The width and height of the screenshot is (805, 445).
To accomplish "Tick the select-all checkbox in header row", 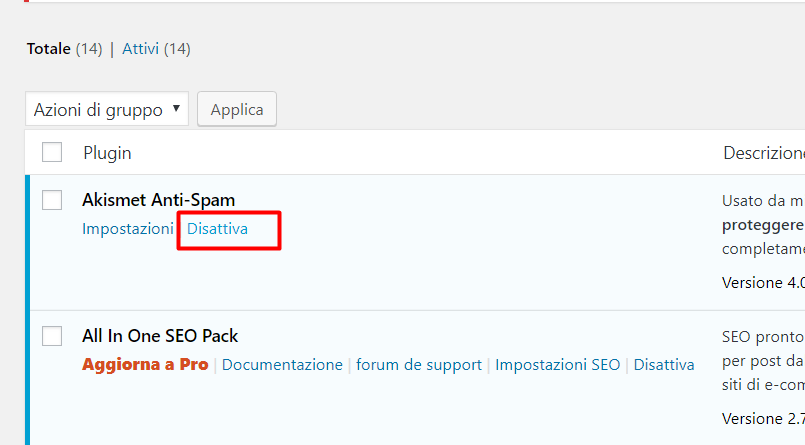I will pyautogui.click(x=52, y=152).
